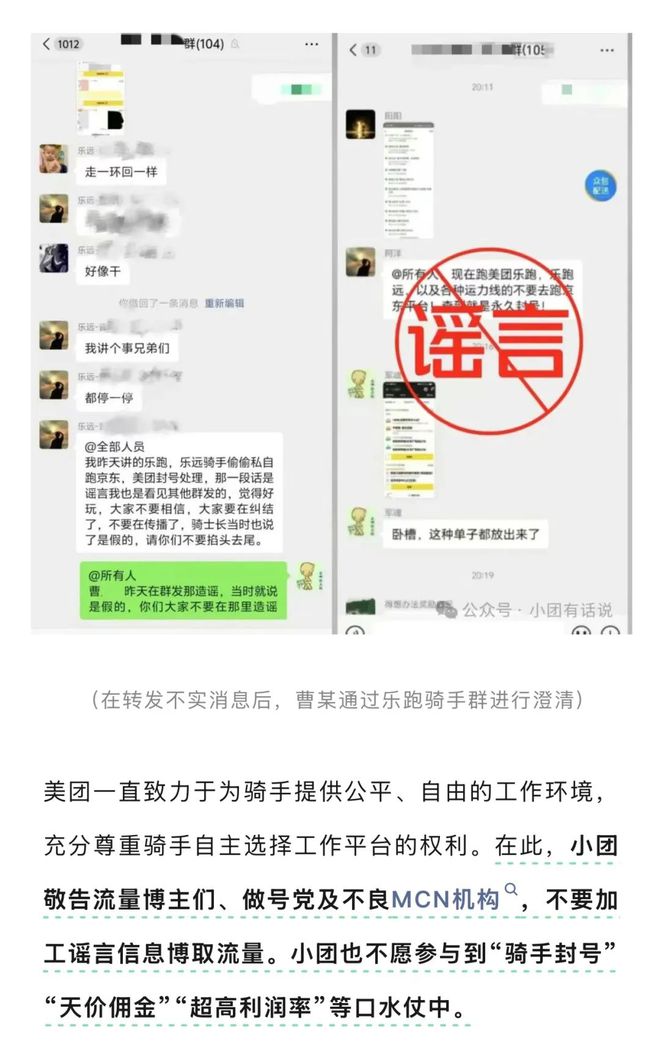Tap the baby photo avatar in left chat
Viewport: 660px width, 1055px height.
tap(54, 158)
